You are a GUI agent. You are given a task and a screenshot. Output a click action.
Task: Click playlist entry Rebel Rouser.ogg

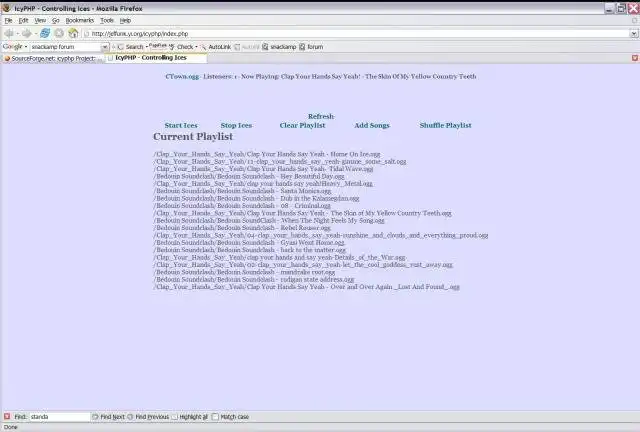242,227
